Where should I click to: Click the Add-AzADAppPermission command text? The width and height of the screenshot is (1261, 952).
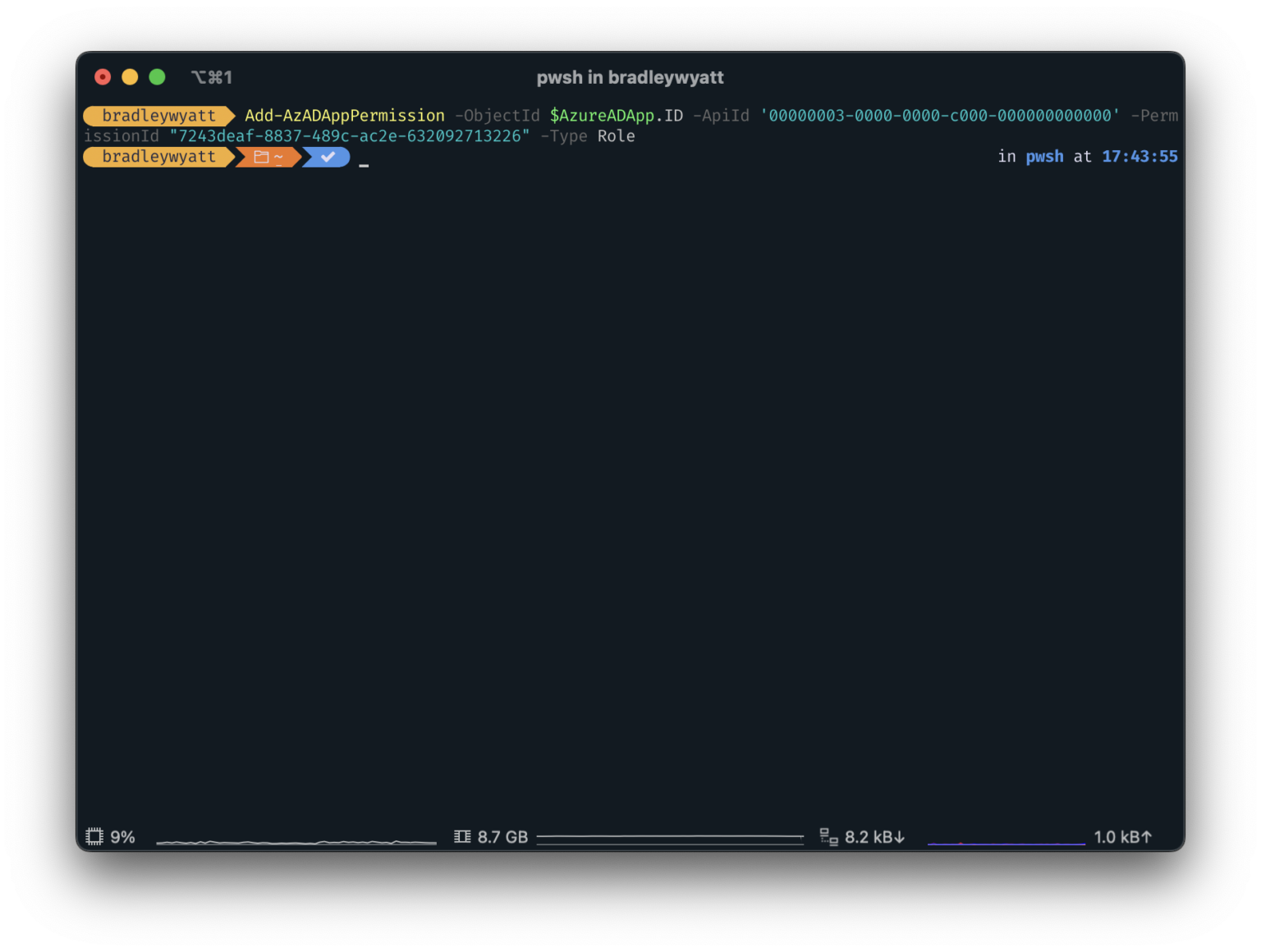pos(345,116)
